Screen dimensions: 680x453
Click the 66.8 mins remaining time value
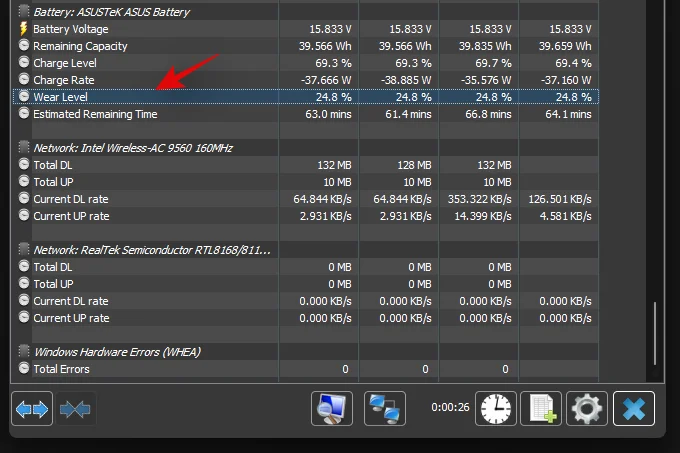tap(488, 114)
